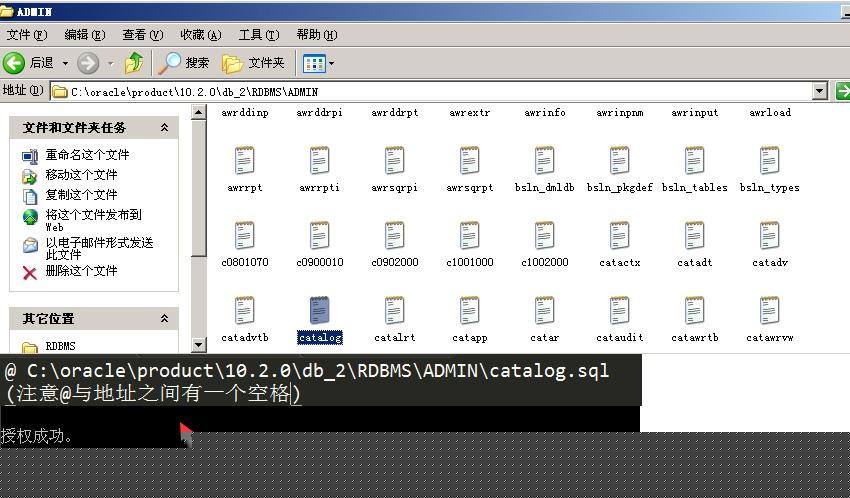Click the address bar path field
Screen dimensions: 850x498
coord(432,92)
